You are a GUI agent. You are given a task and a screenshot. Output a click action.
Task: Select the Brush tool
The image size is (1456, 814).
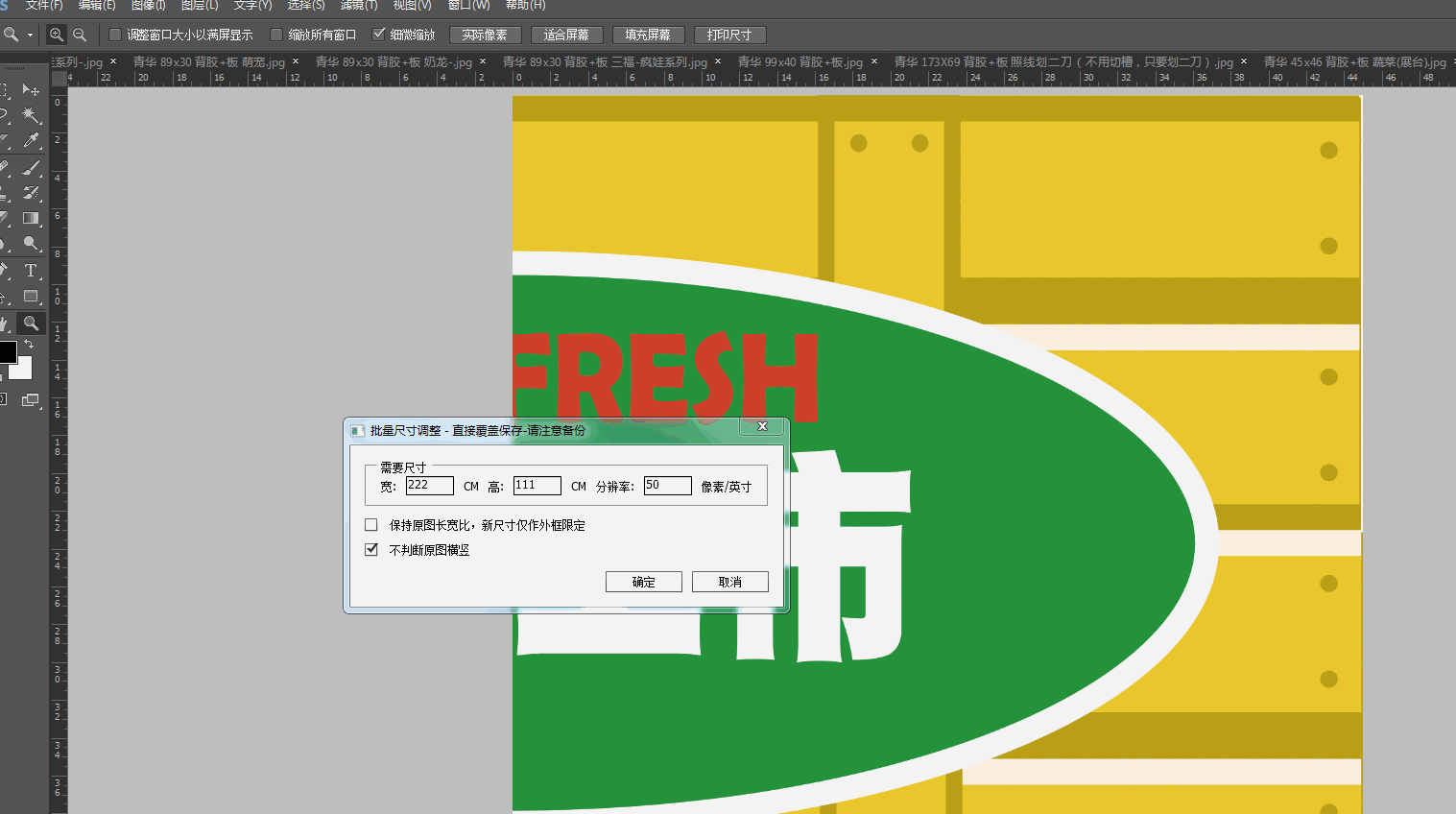pyautogui.click(x=31, y=167)
